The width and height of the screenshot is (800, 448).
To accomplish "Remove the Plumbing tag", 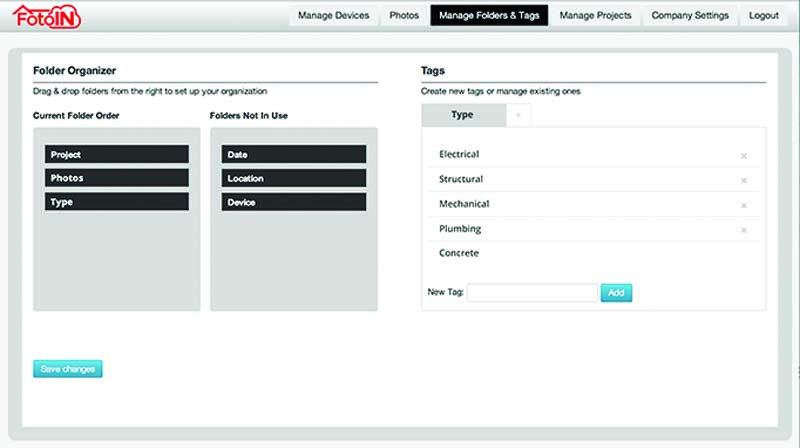I will tap(743, 230).
